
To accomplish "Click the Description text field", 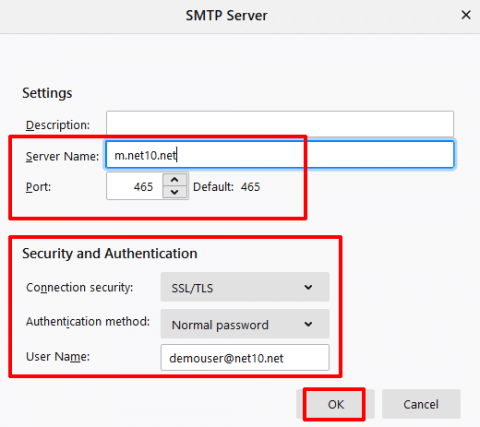I will coord(280,124).
